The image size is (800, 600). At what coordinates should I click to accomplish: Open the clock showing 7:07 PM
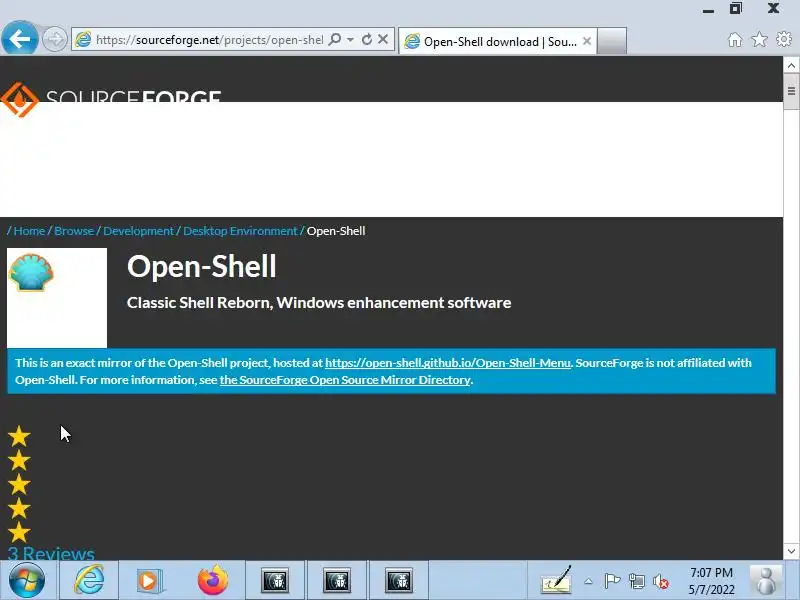[x=711, y=581]
